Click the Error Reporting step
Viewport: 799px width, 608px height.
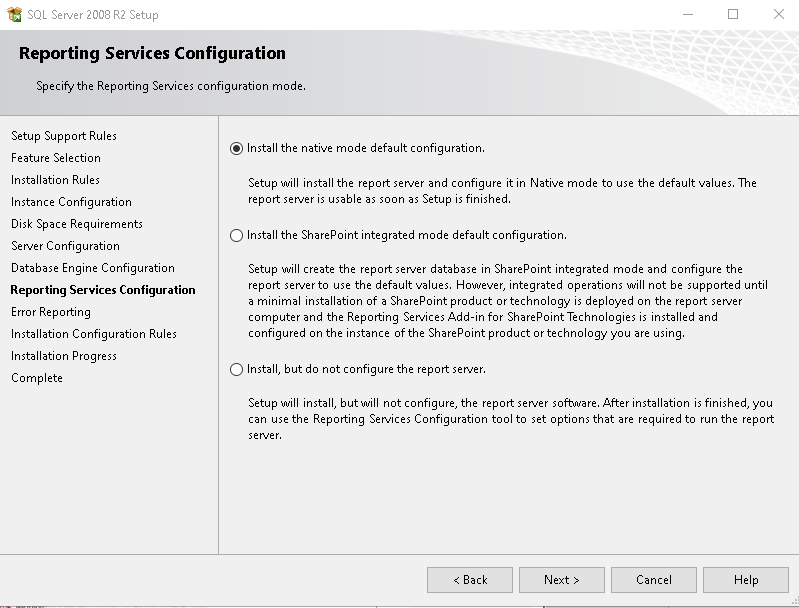50,312
